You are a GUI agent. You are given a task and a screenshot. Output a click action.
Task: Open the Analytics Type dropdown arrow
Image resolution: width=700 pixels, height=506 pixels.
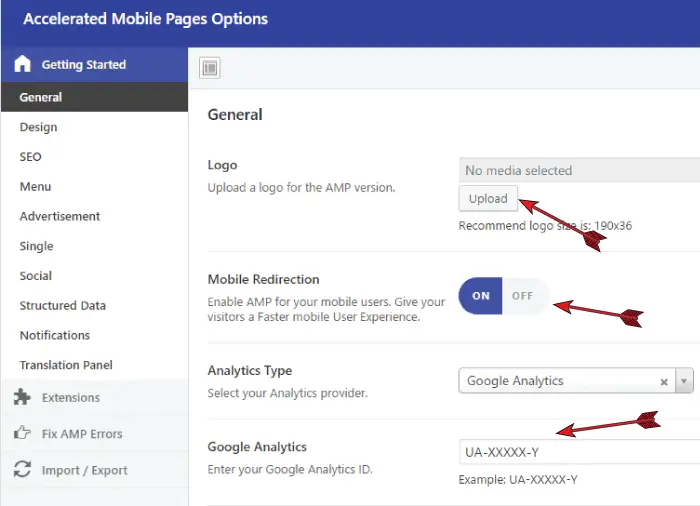684,381
